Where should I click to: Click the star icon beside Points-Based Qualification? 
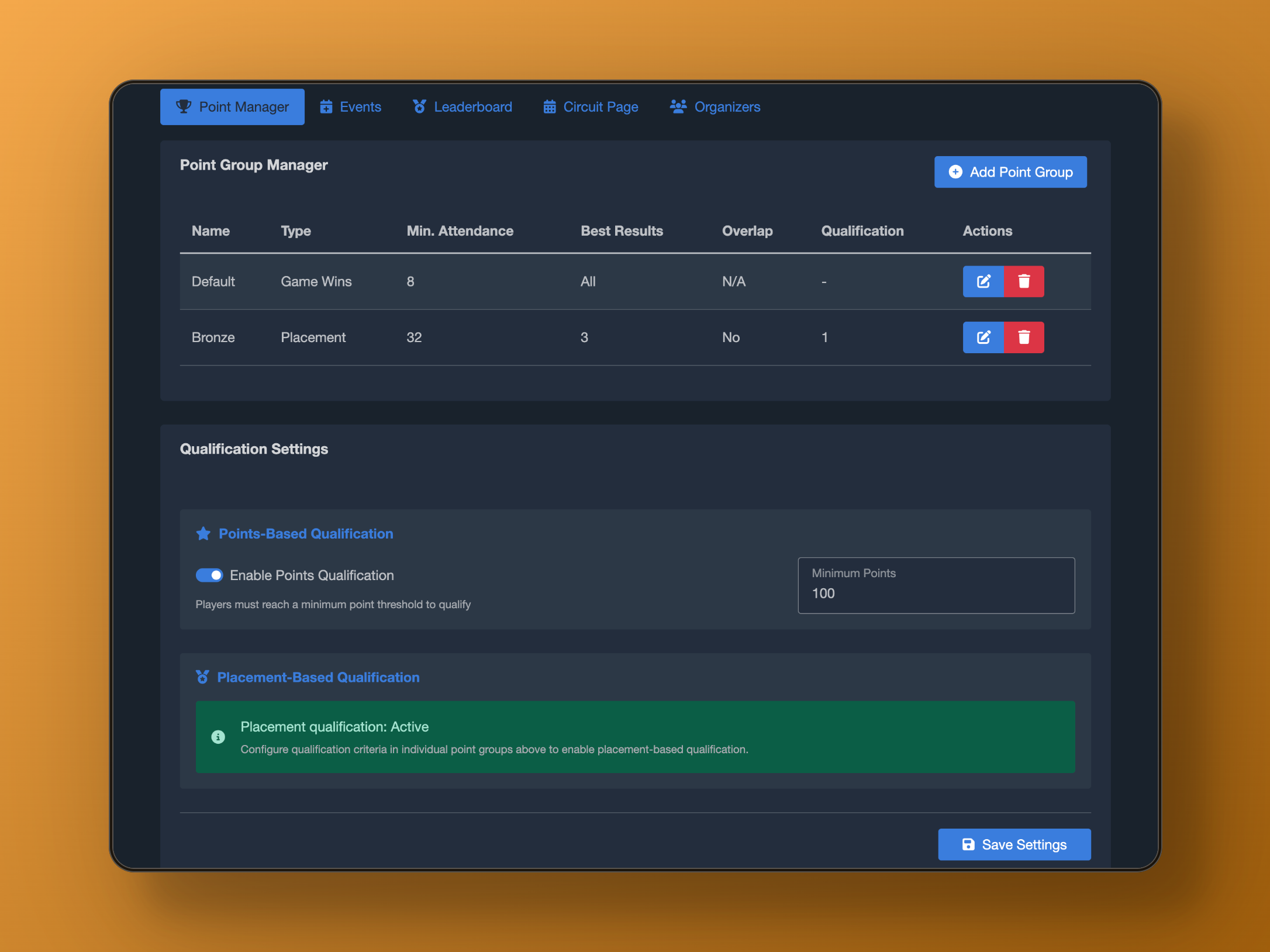203,533
